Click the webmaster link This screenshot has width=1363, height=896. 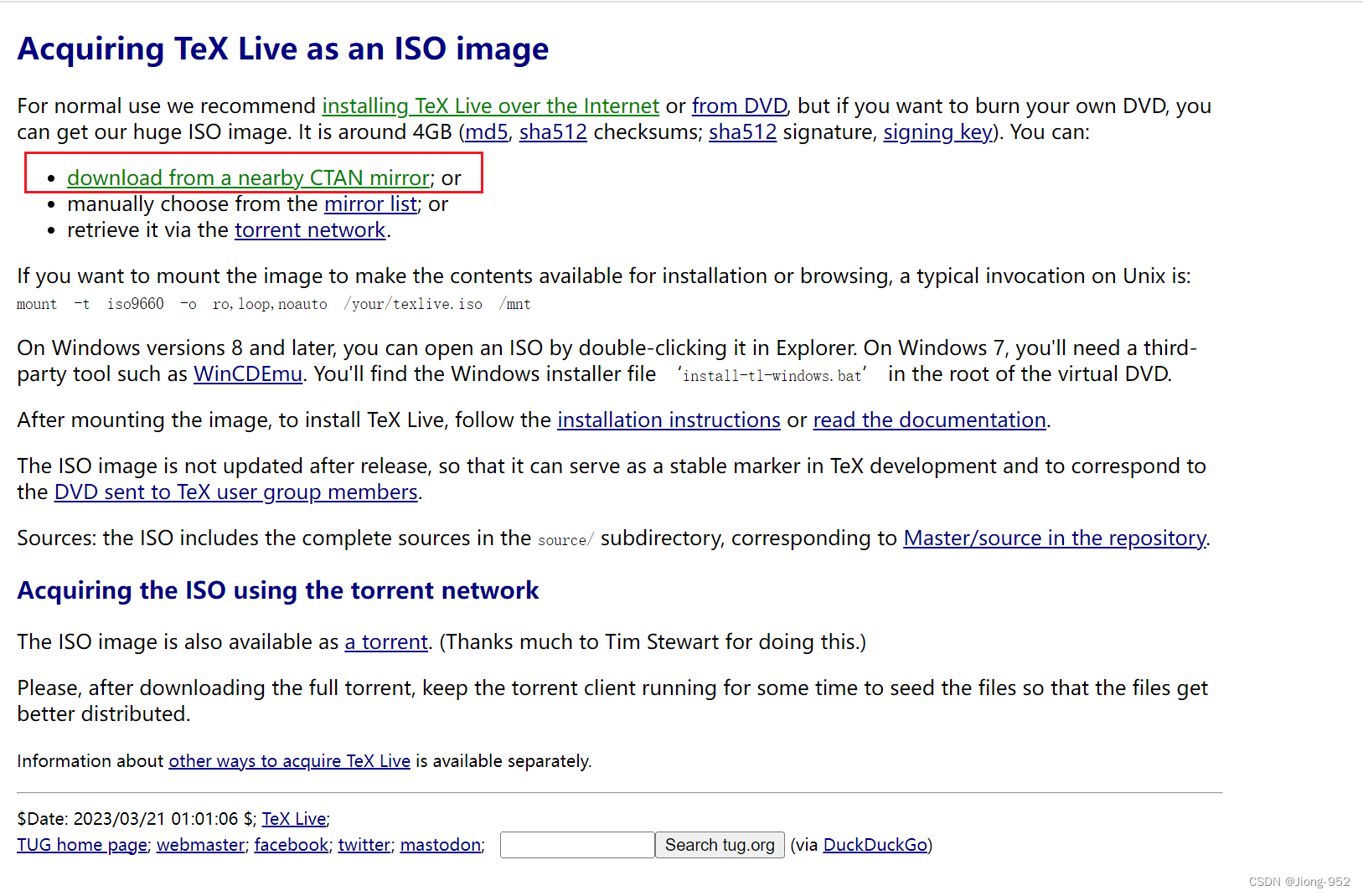(200, 845)
